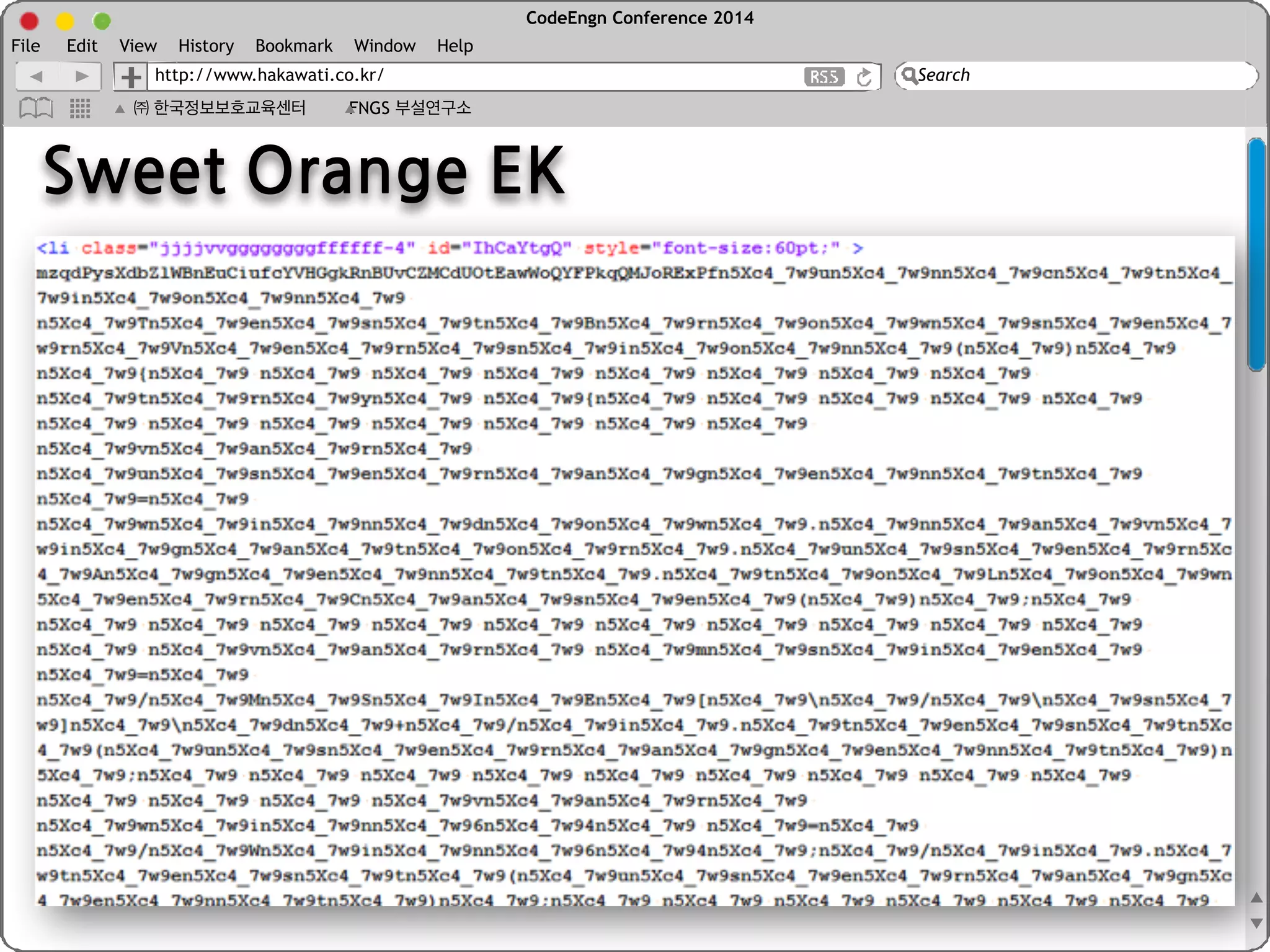The image size is (1270, 952).
Task: Click the Sweet Orange EK heading
Action: tap(304, 170)
